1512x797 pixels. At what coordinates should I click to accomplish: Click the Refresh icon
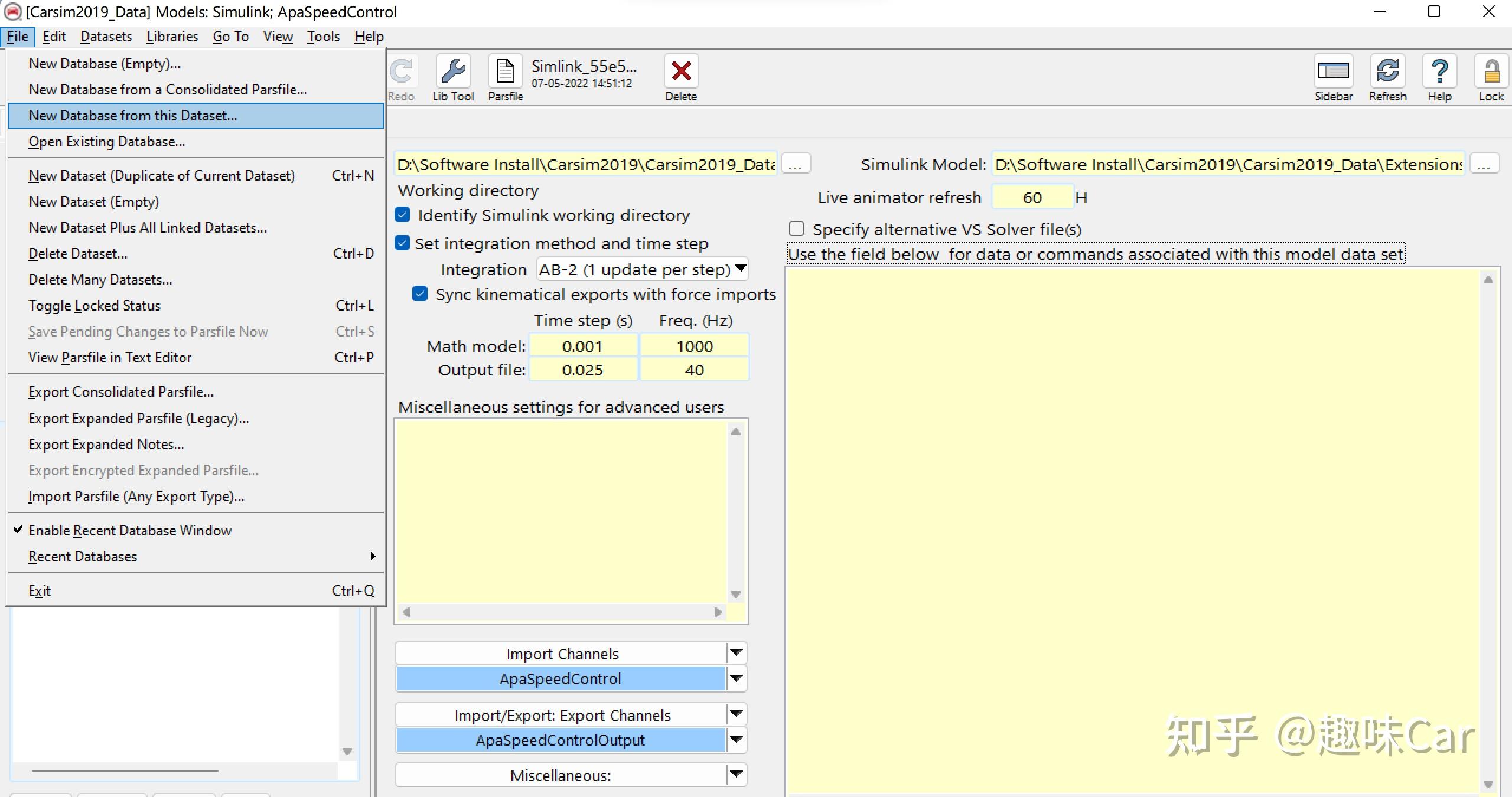point(1387,73)
